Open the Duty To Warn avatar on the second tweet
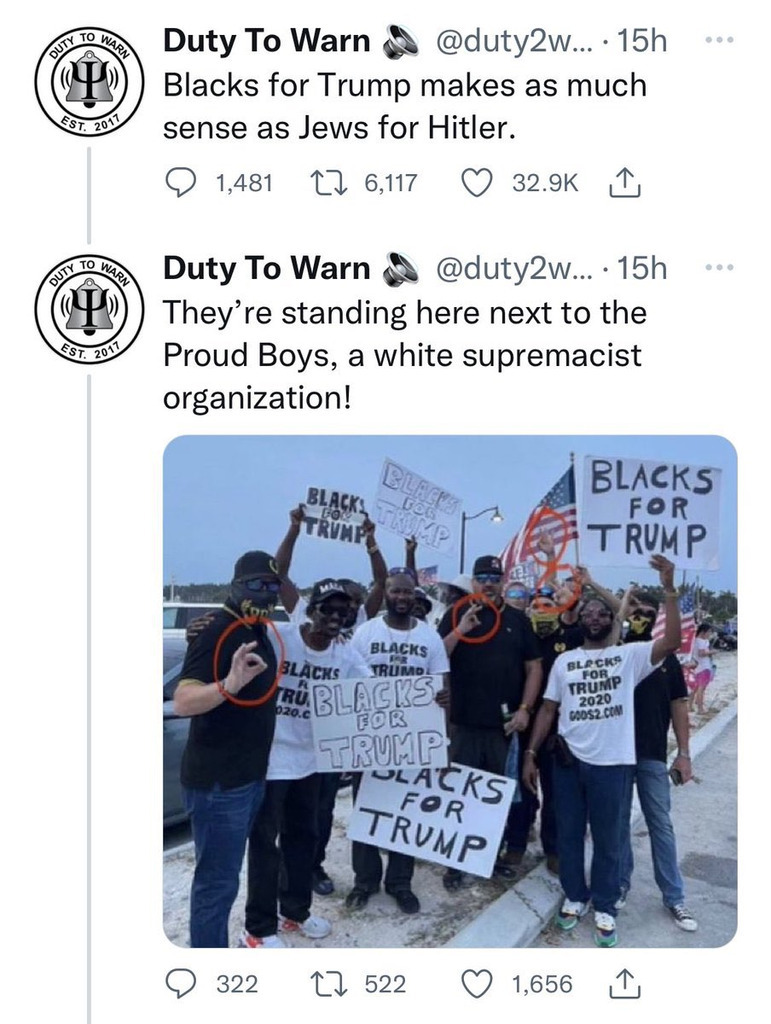The width and height of the screenshot is (771, 1024). [x=88, y=307]
